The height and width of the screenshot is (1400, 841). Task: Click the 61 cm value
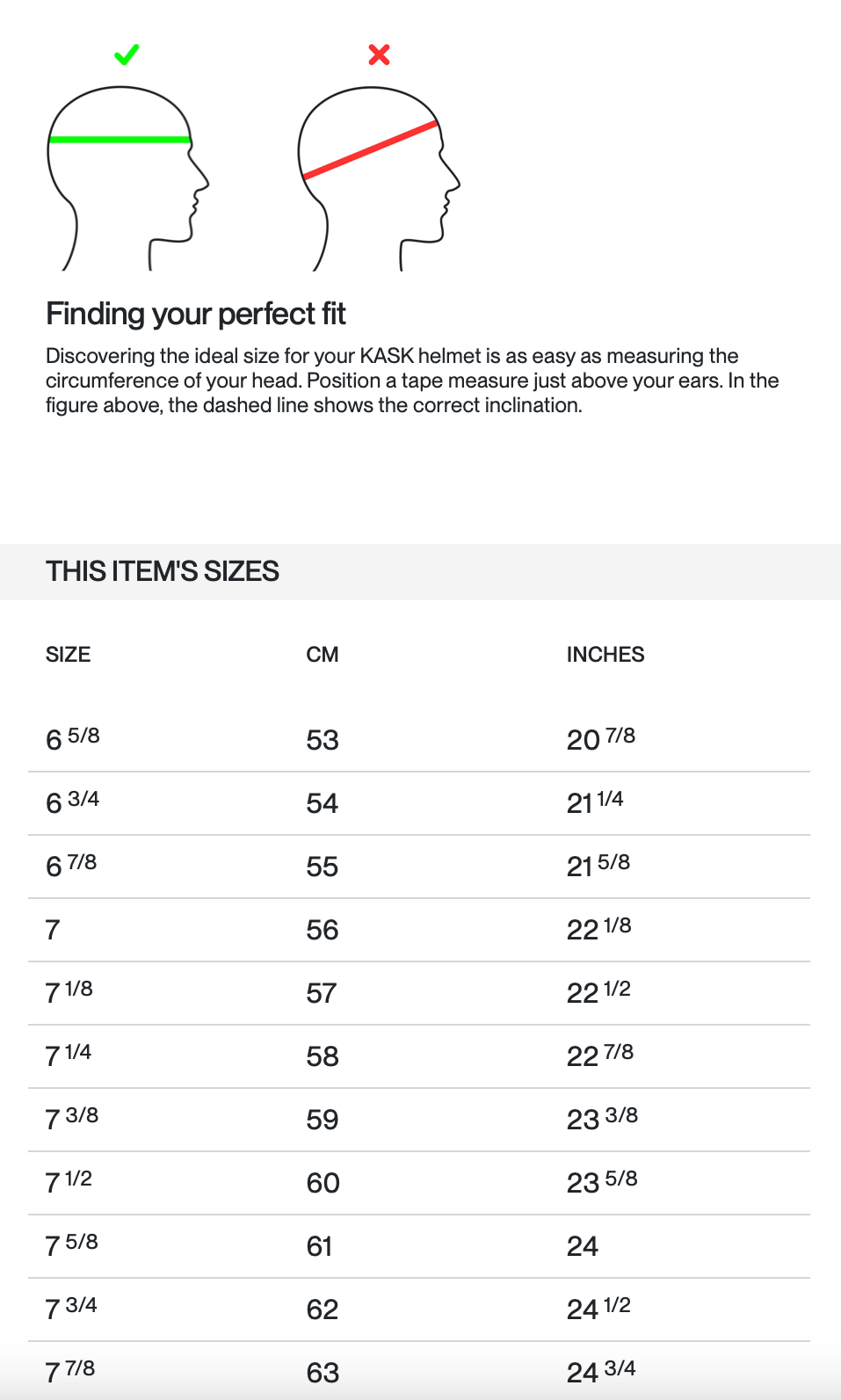[x=320, y=1246]
